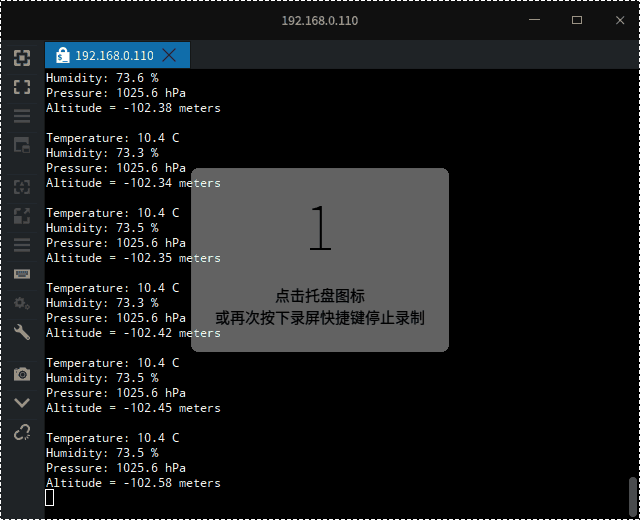Image resolution: width=640 pixels, height=520 pixels.
Task: Click the vertical scrollbar thumb in terminal
Action: click(633, 497)
